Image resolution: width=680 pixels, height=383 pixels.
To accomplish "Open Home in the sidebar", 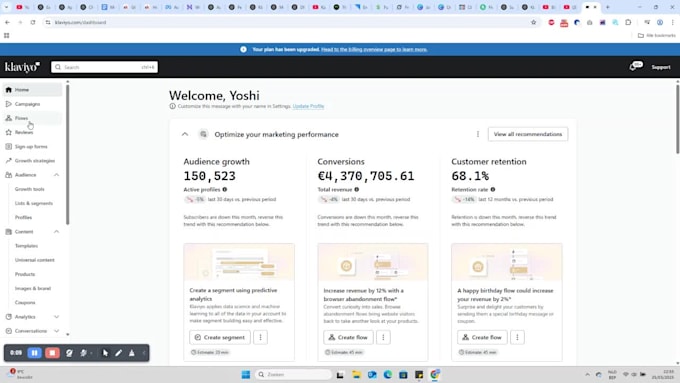I will [32, 90].
